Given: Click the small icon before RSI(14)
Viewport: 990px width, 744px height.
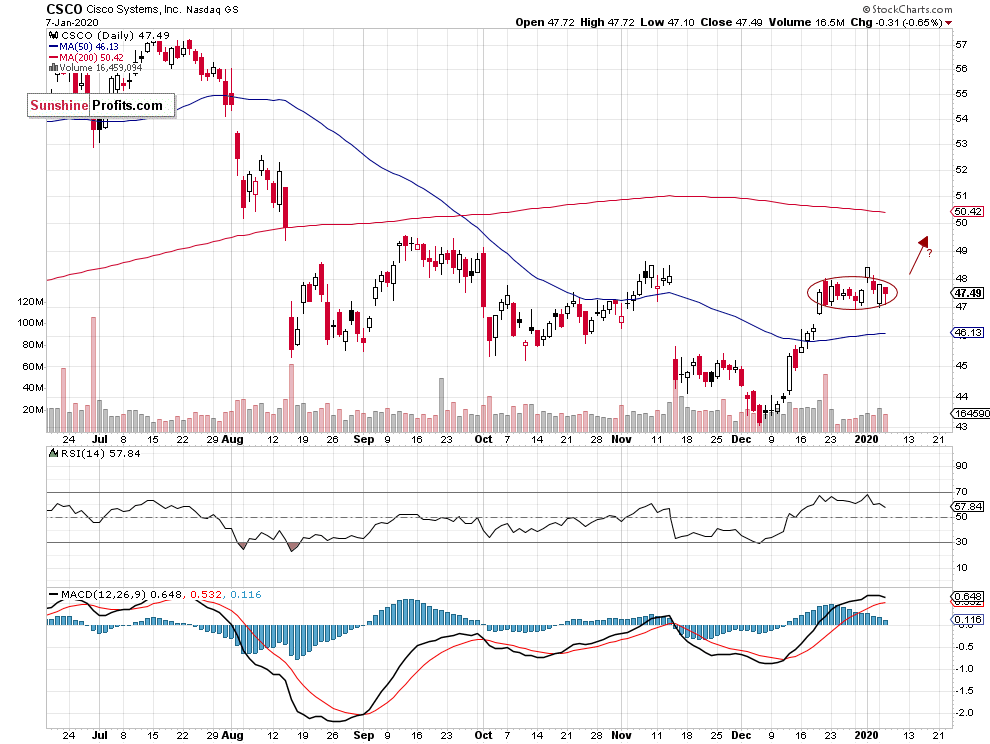Looking at the screenshot, I should [54, 453].
